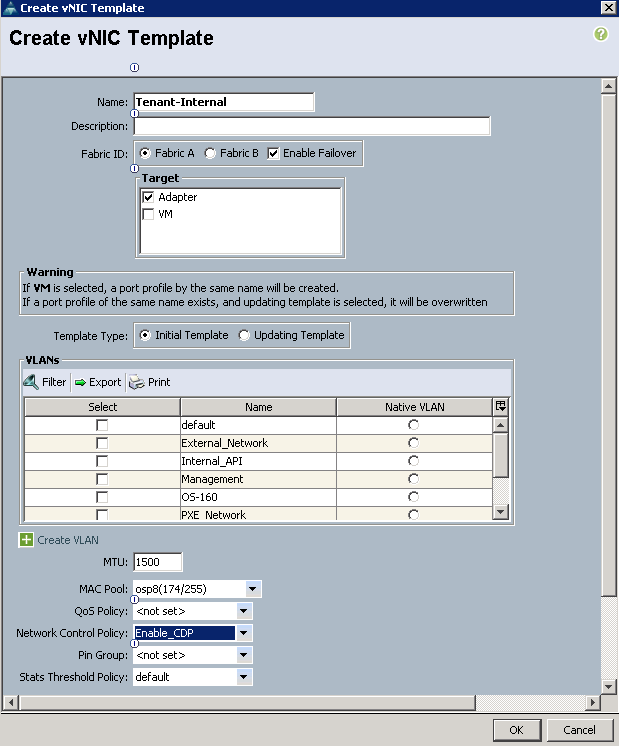
Task: Toggle the Enable Failover checkbox
Action: [273, 154]
